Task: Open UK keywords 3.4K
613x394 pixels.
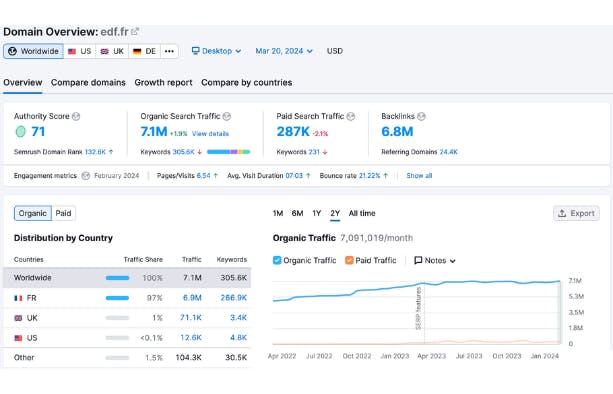Action: tap(238, 318)
